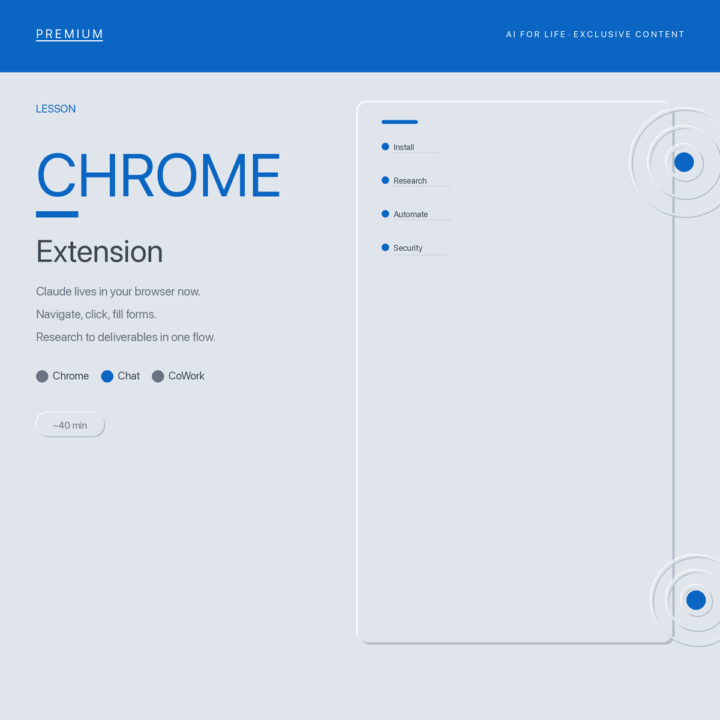This screenshot has width=720, height=720.
Task: Open the Research section link
Action: tap(410, 180)
